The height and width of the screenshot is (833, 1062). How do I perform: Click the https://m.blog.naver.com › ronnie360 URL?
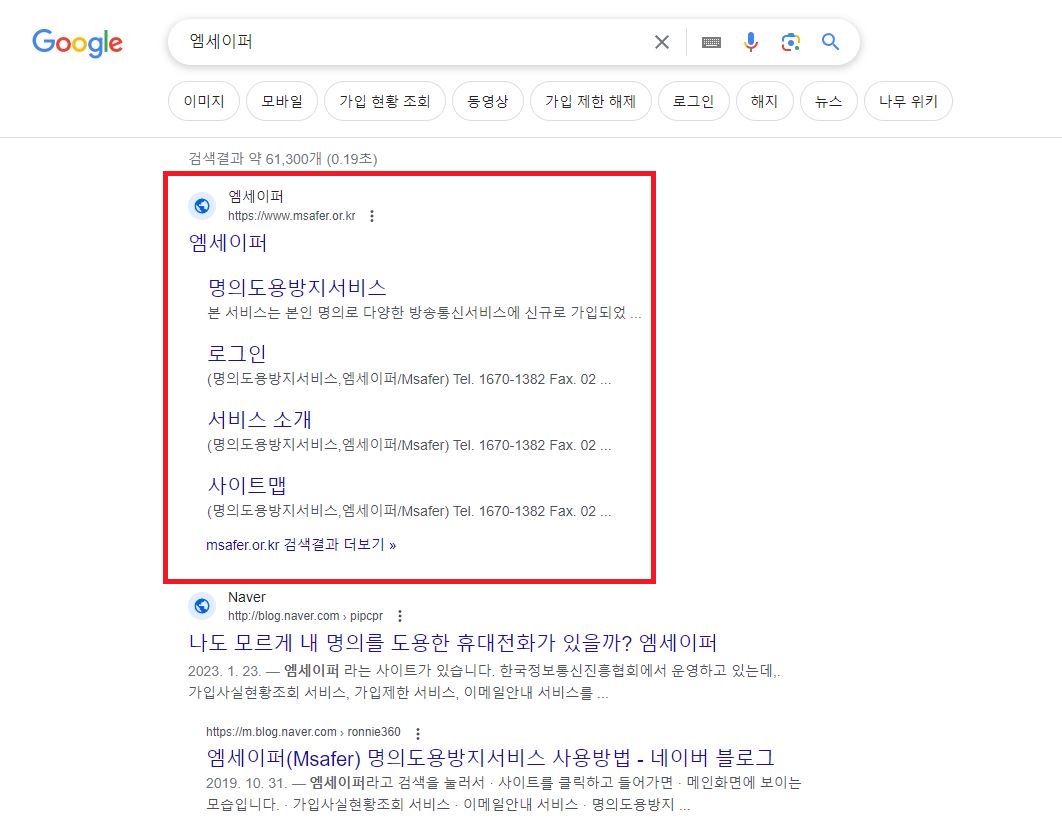pyautogui.click(x=303, y=732)
